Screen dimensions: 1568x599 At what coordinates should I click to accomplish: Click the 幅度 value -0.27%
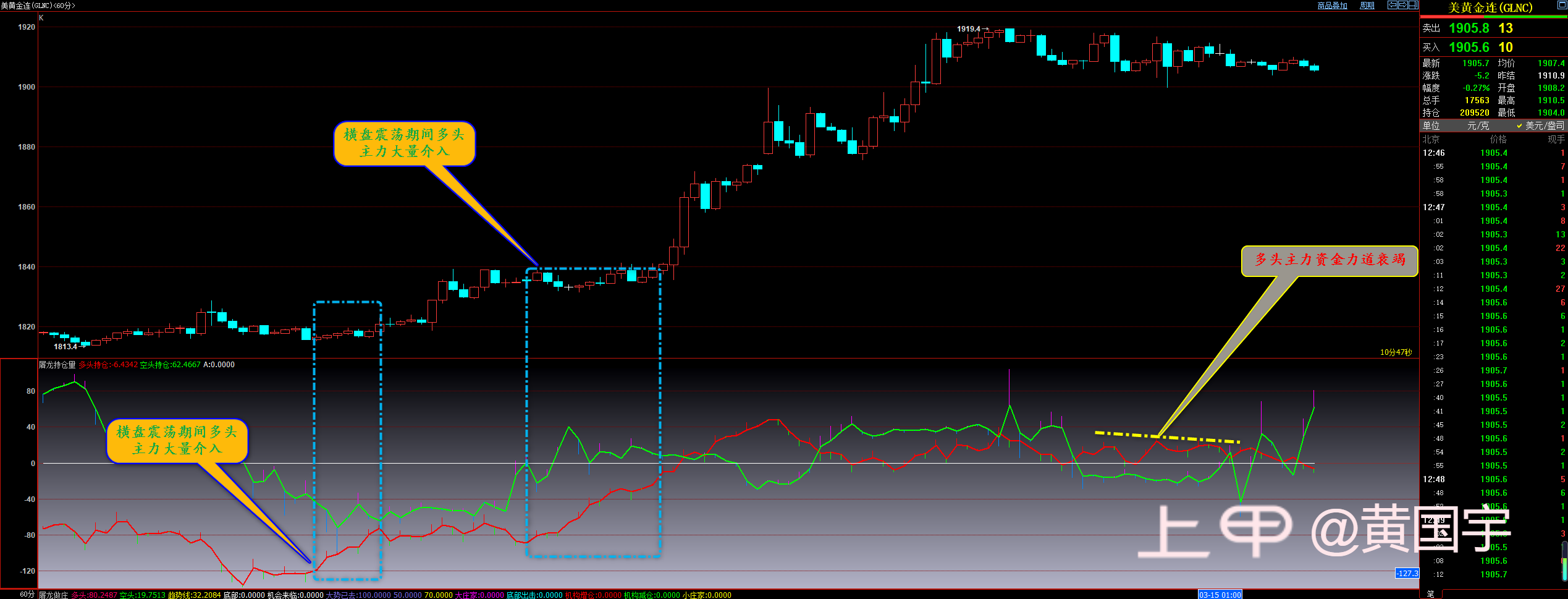(x=1475, y=88)
